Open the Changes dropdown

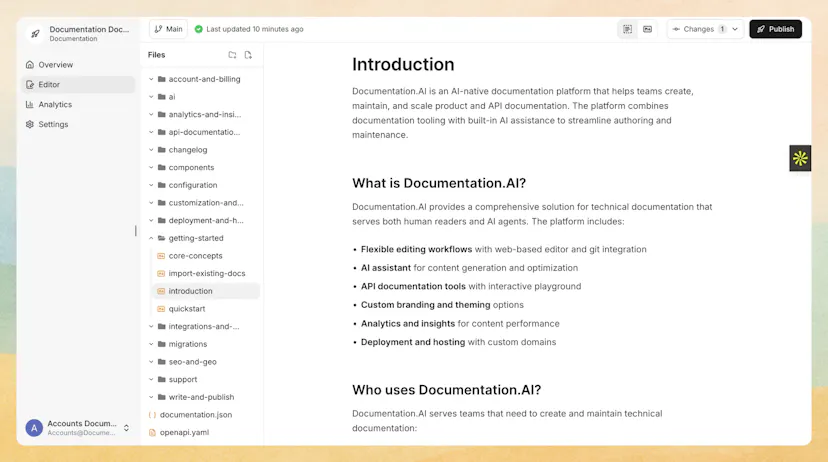[706, 29]
